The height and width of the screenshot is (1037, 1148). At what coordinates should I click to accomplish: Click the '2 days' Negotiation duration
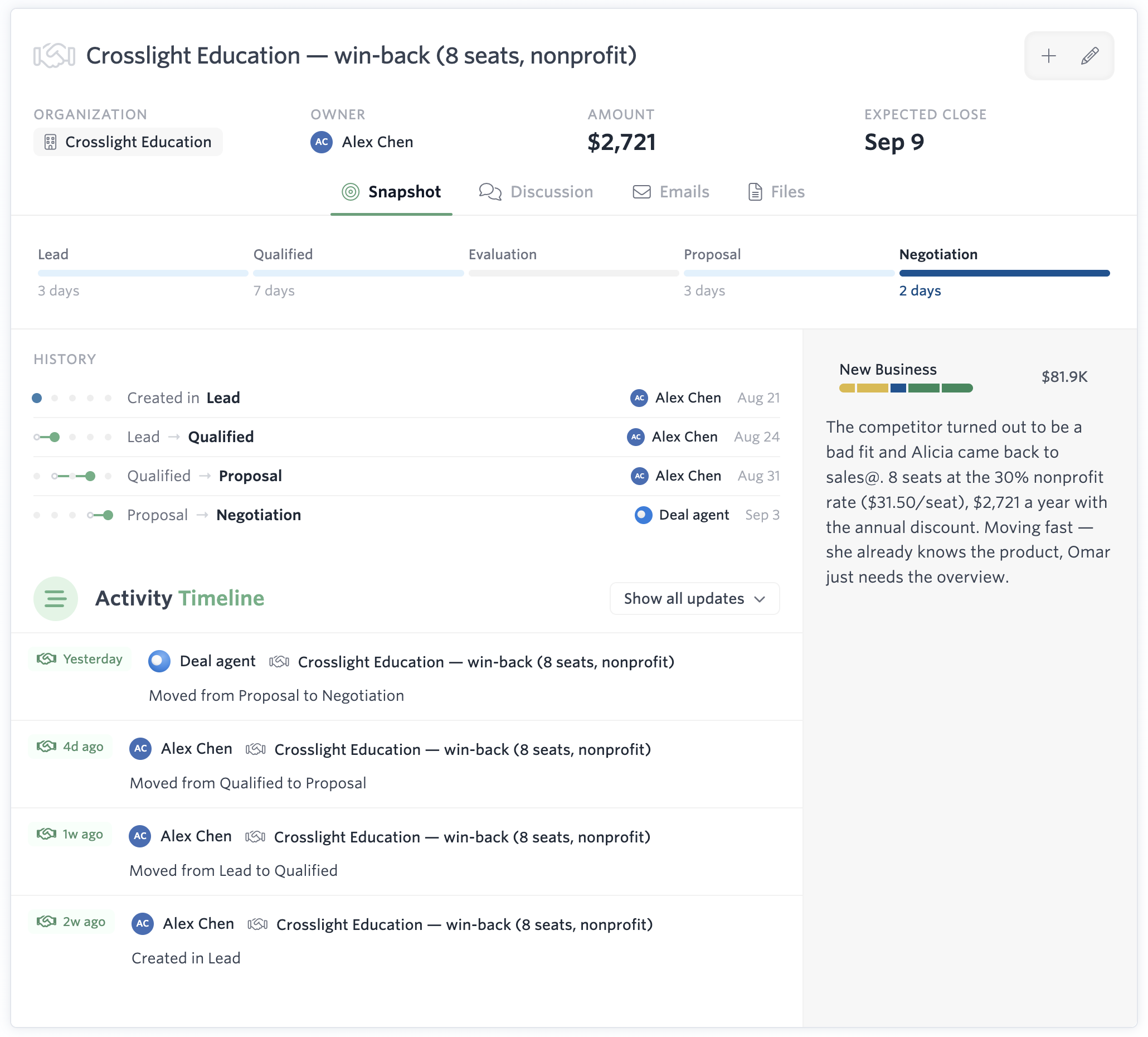920,291
